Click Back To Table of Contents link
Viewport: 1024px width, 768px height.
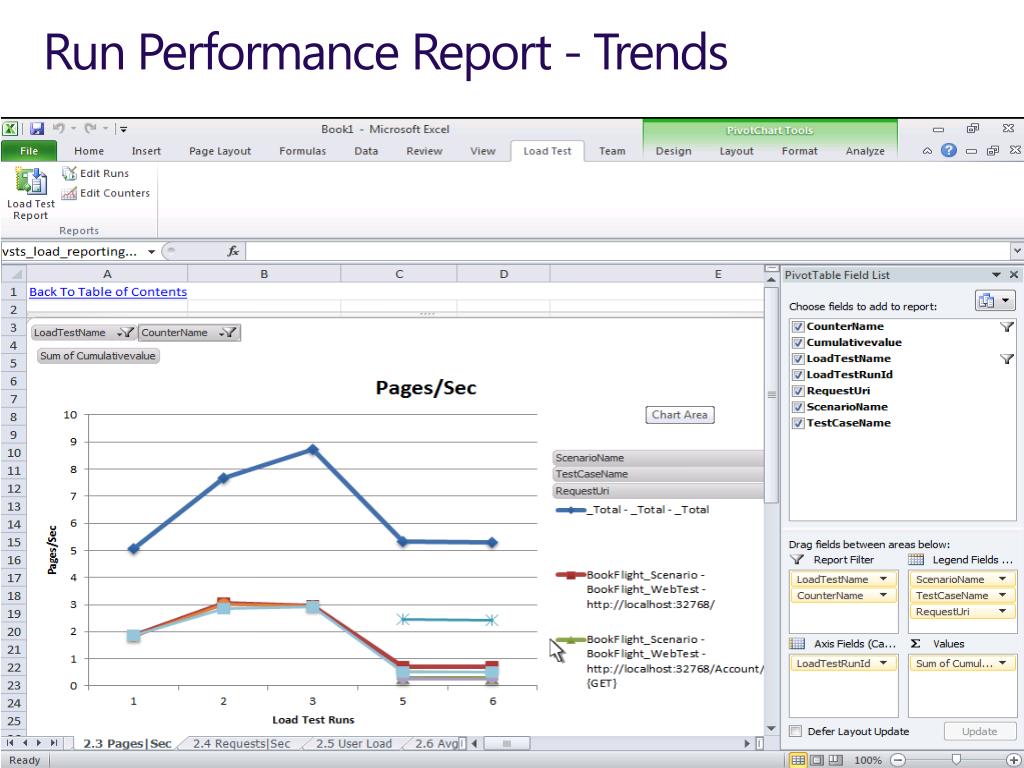(x=108, y=292)
